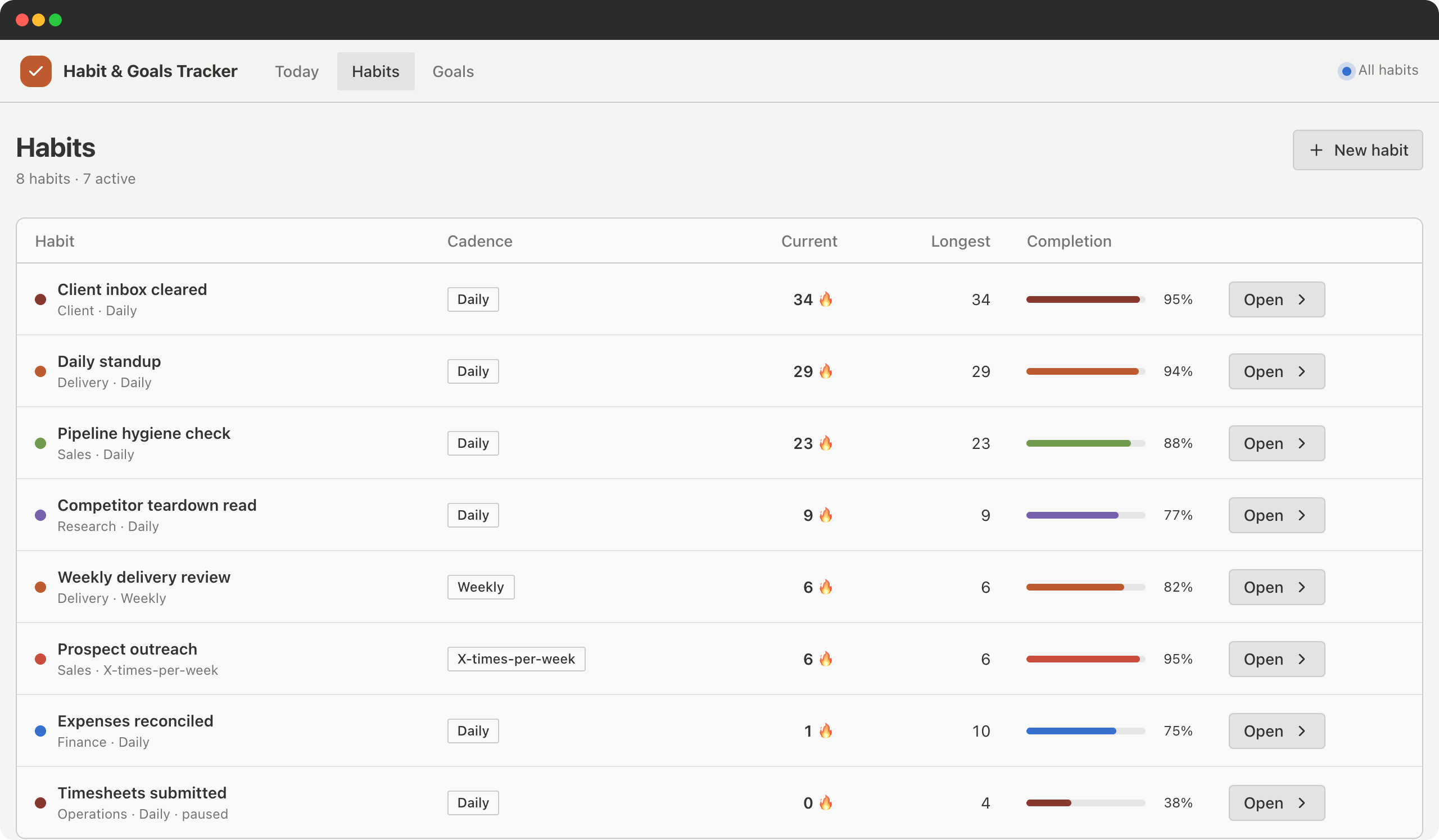Viewport: 1439px width, 840px height.
Task: Click the 38% completion bar for Timesheets submitted
Action: (1085, 803)
